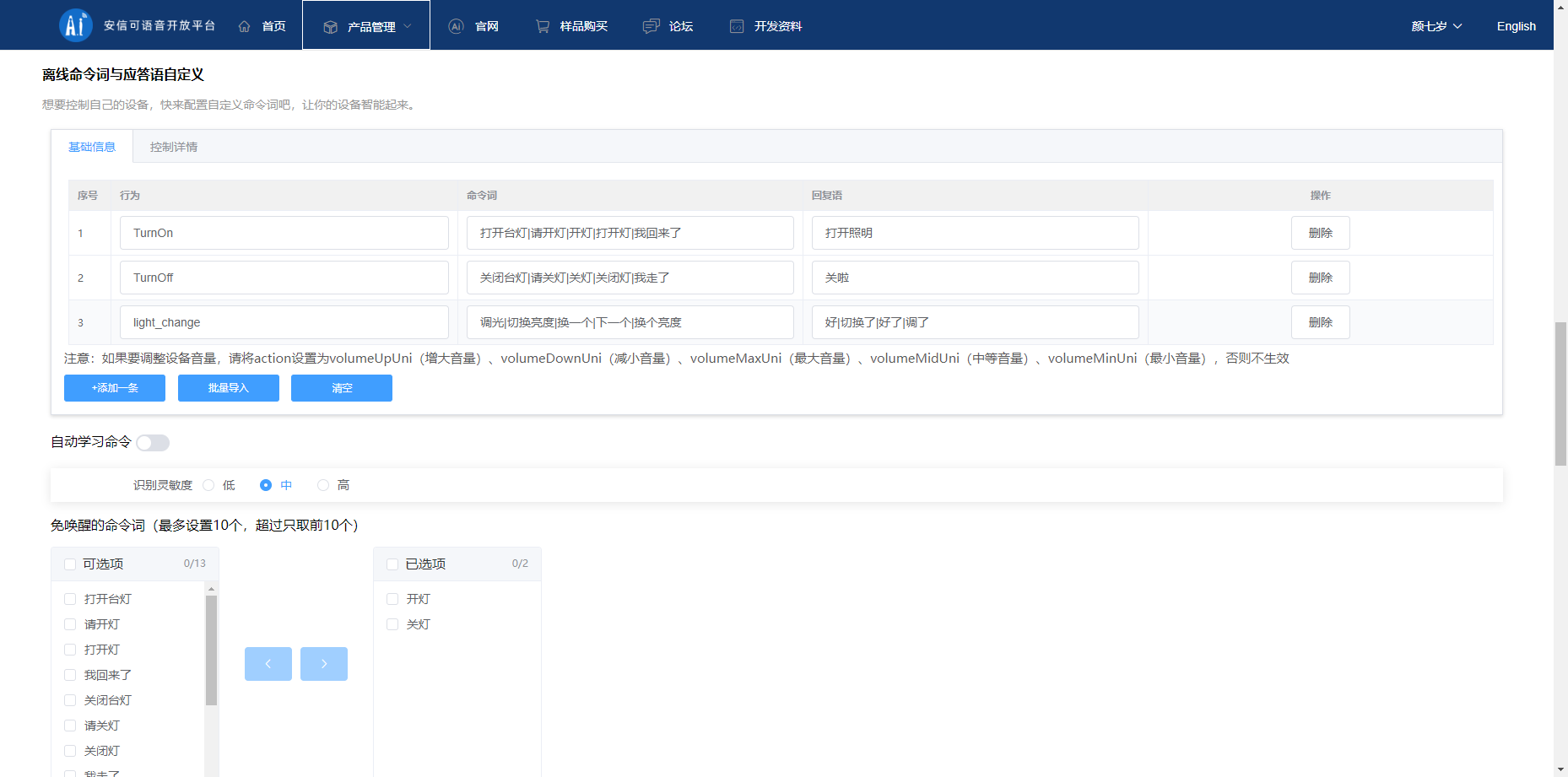Check the 已选项 select-all checkbox
1568x777 pixels.
click(x=392, y=564)
